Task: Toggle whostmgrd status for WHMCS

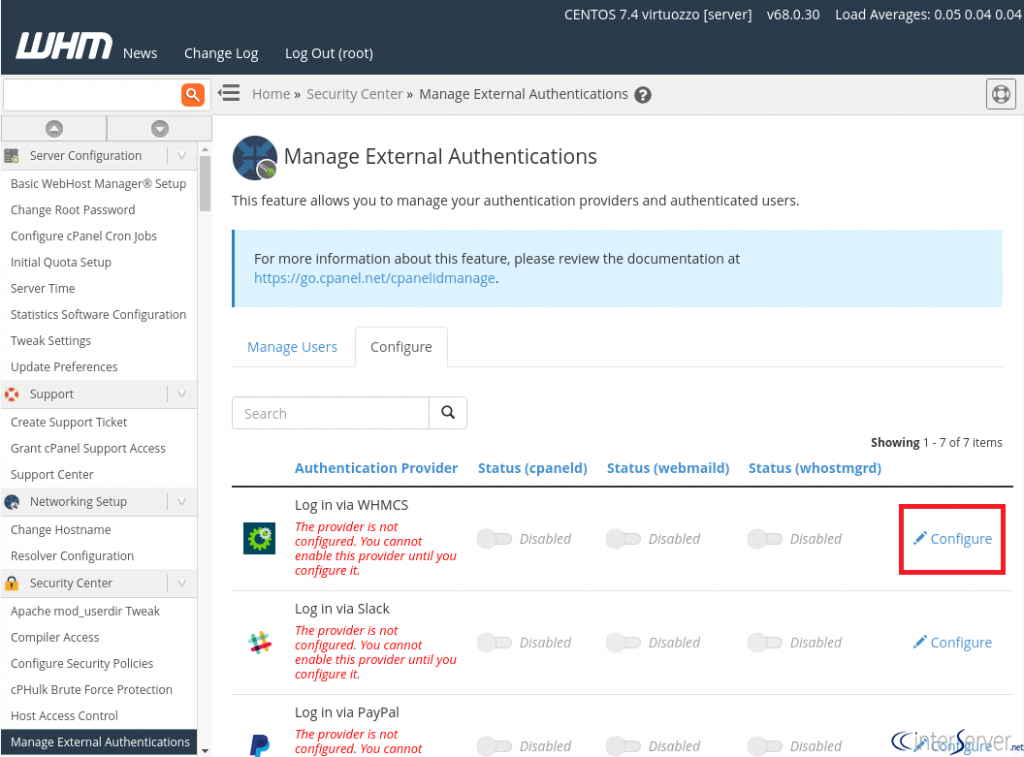Action: tap(765, 539)
